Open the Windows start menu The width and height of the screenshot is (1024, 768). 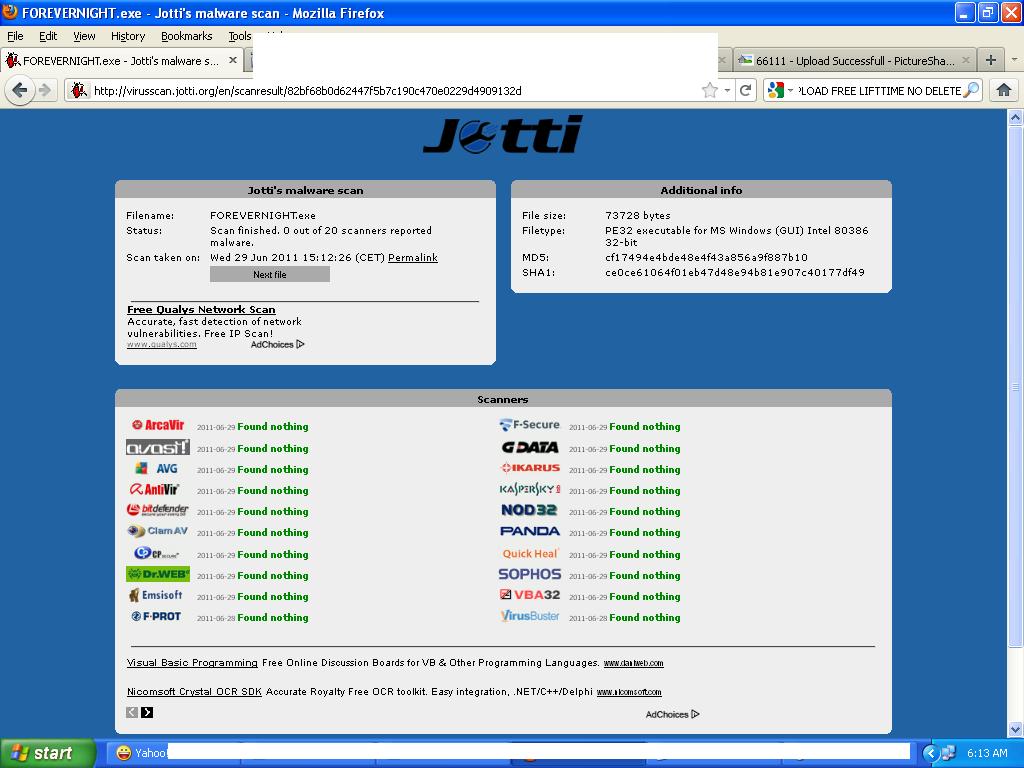click(48, 753)
